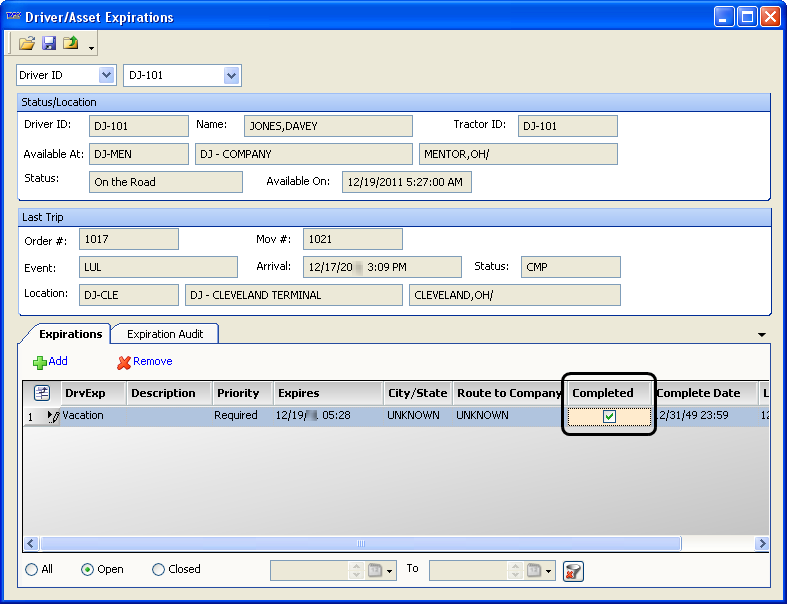Switch to the Expiration Audit tab
Viewport: 787px width, 604px height.
tap(165, 334)
